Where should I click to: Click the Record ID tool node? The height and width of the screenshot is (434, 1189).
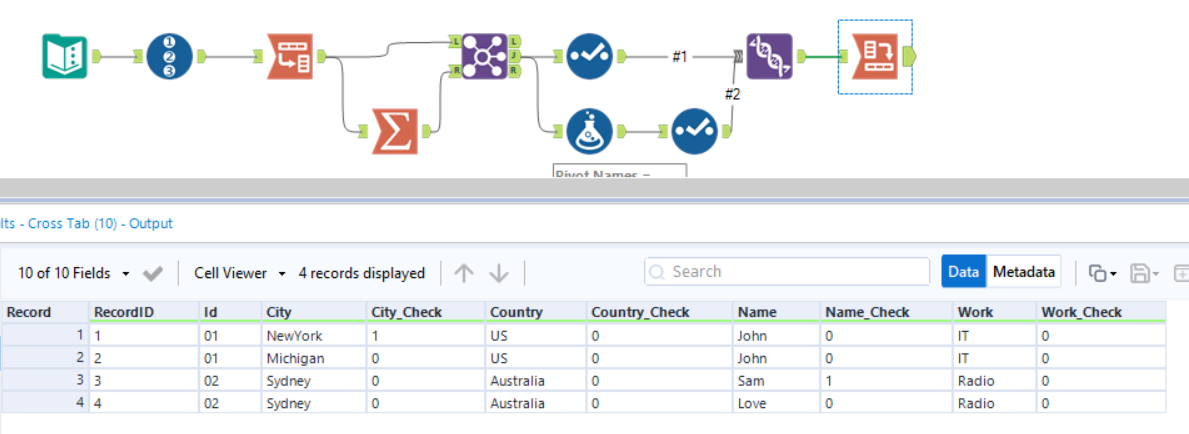coord(169,57)
